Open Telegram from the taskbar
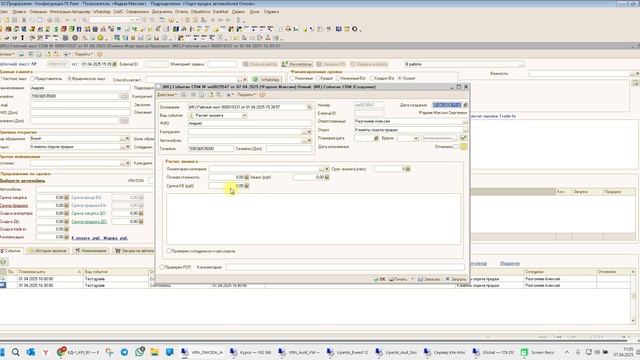 coord(124,352)
